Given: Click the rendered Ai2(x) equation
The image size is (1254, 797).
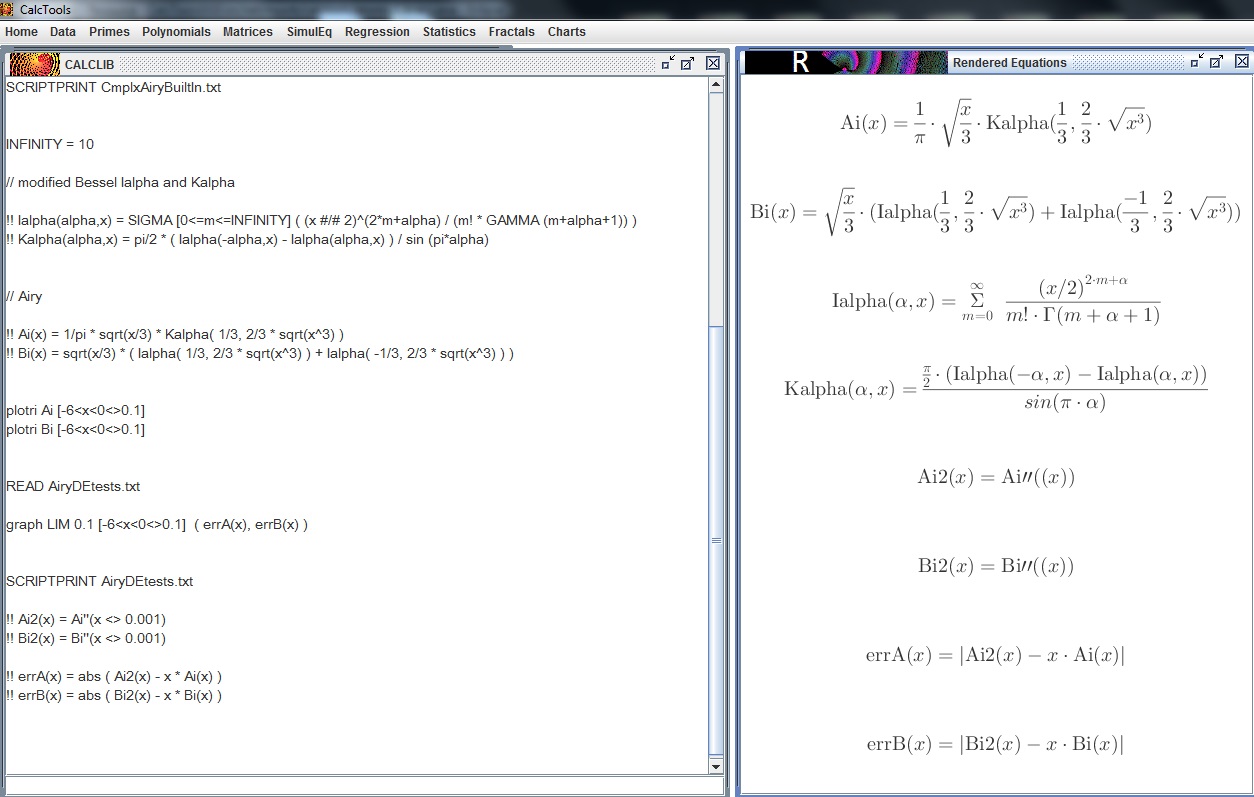Looking at the screenshot, I should [996, 477].
